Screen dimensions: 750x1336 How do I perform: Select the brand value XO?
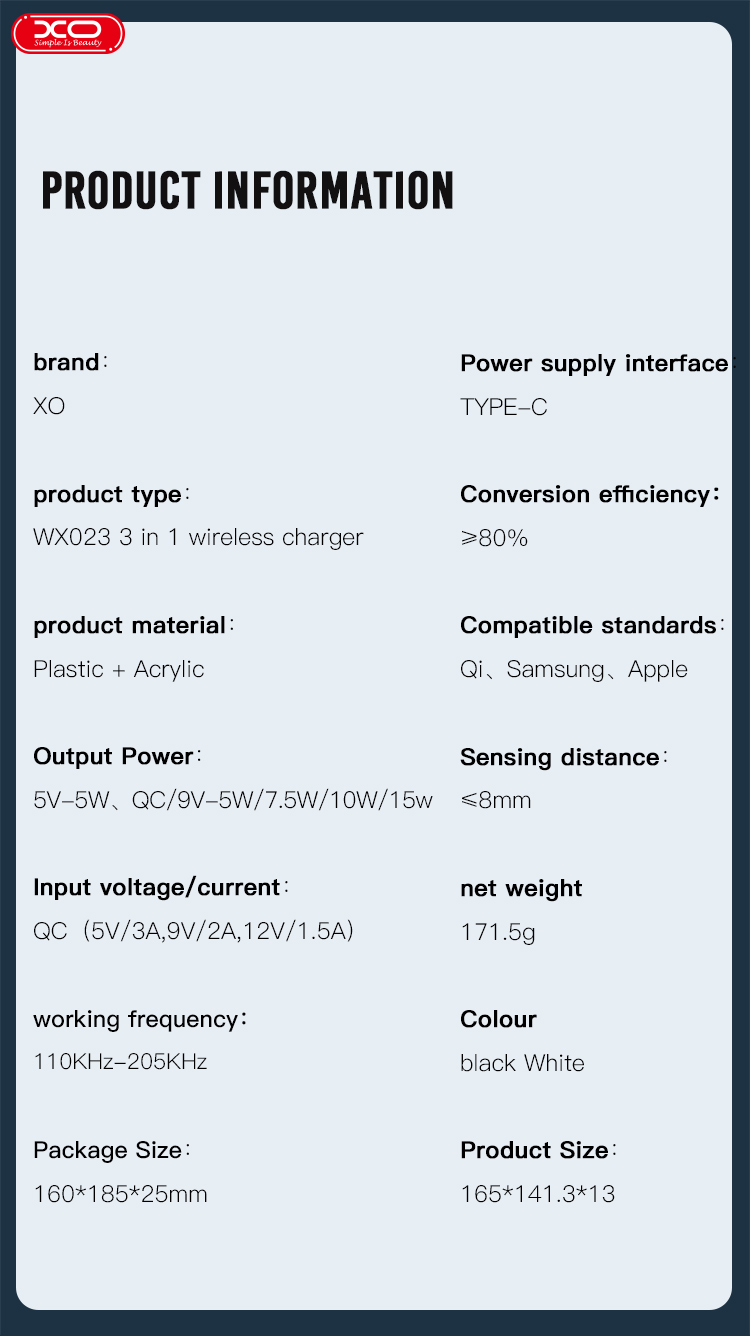pyautogui.click(x=49, y=406)
